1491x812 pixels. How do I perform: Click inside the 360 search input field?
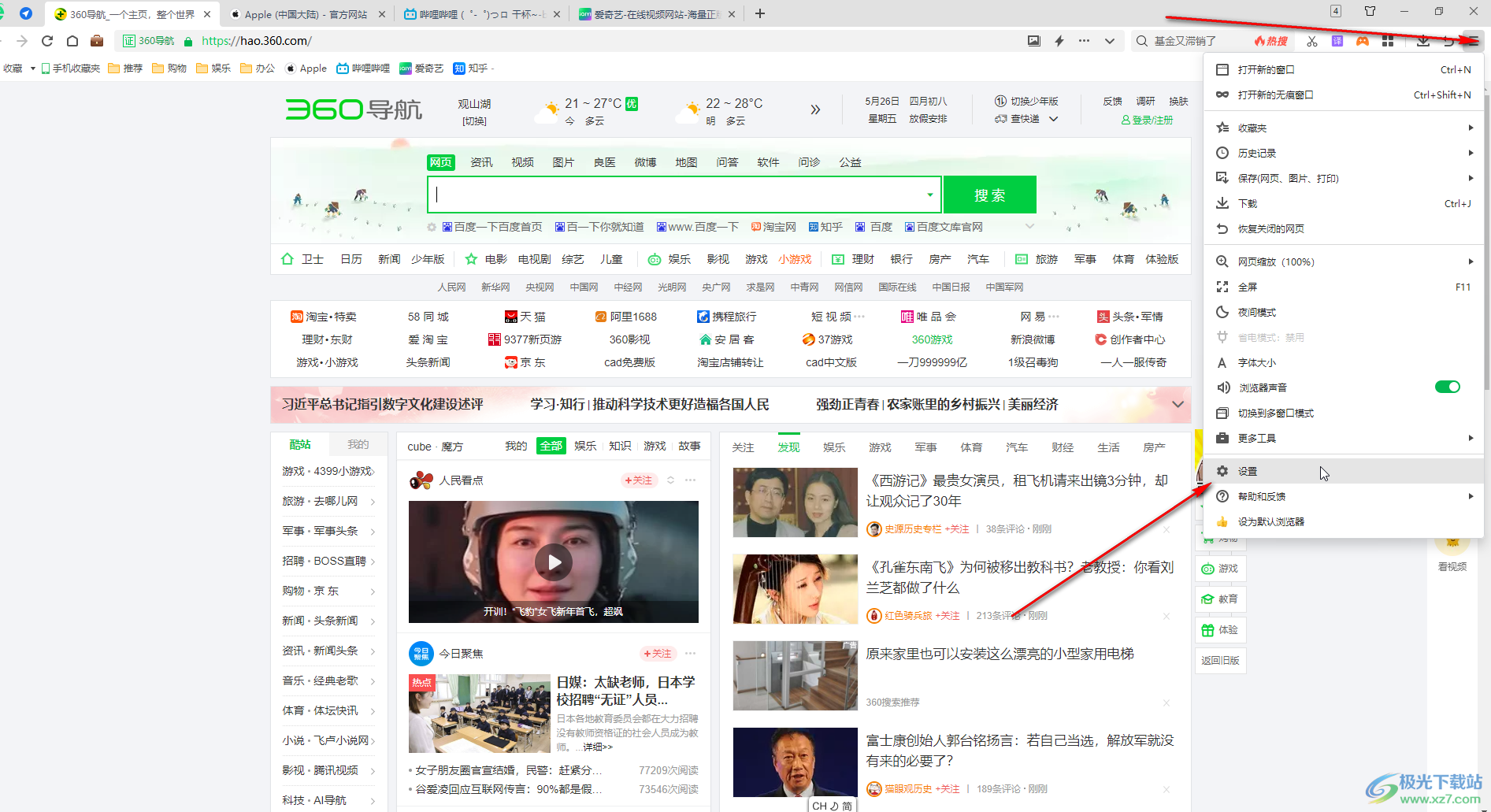click(677, 195)
